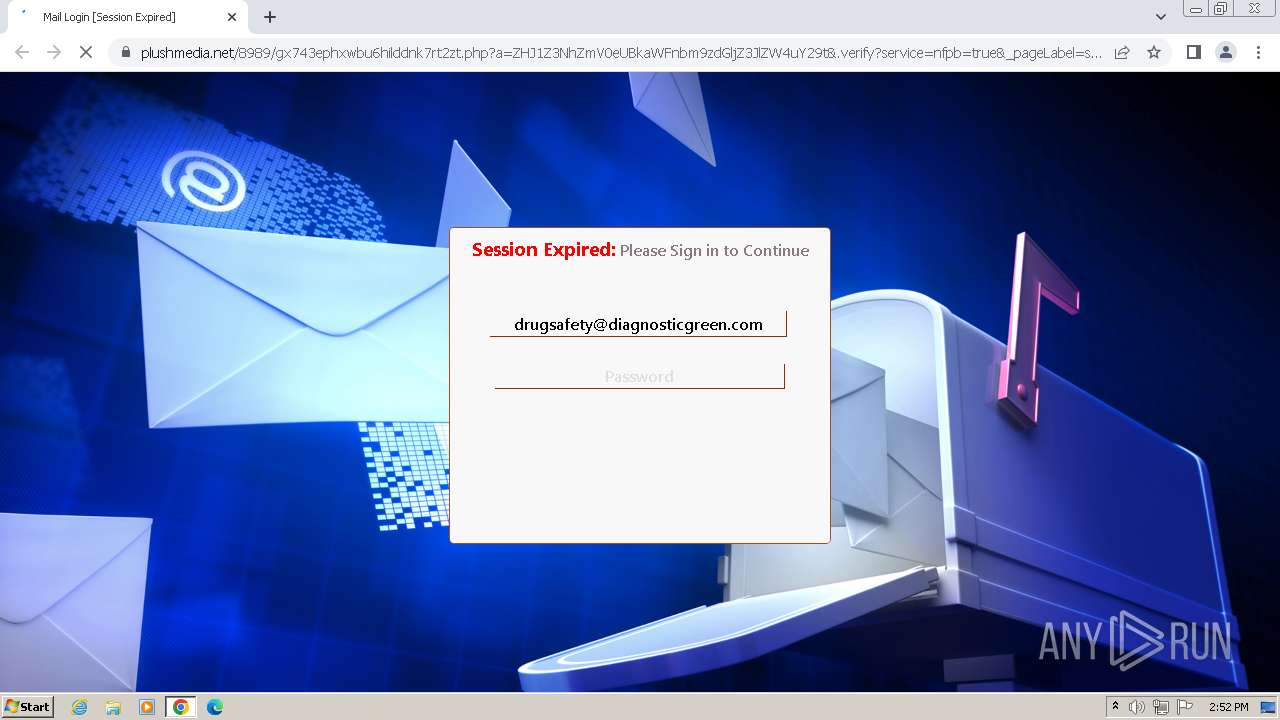Viewport: 1280px width, 720px height.
Task: Minimize the Chrome window
Action: [x=1196, y=9]
